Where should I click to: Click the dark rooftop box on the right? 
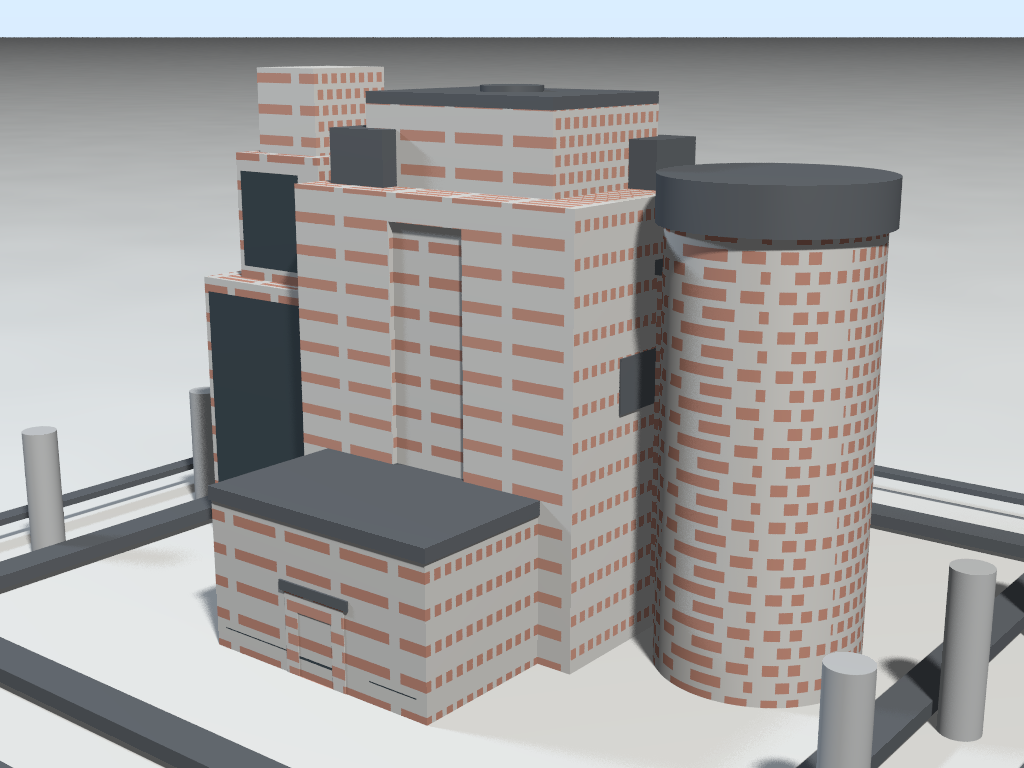660,158
